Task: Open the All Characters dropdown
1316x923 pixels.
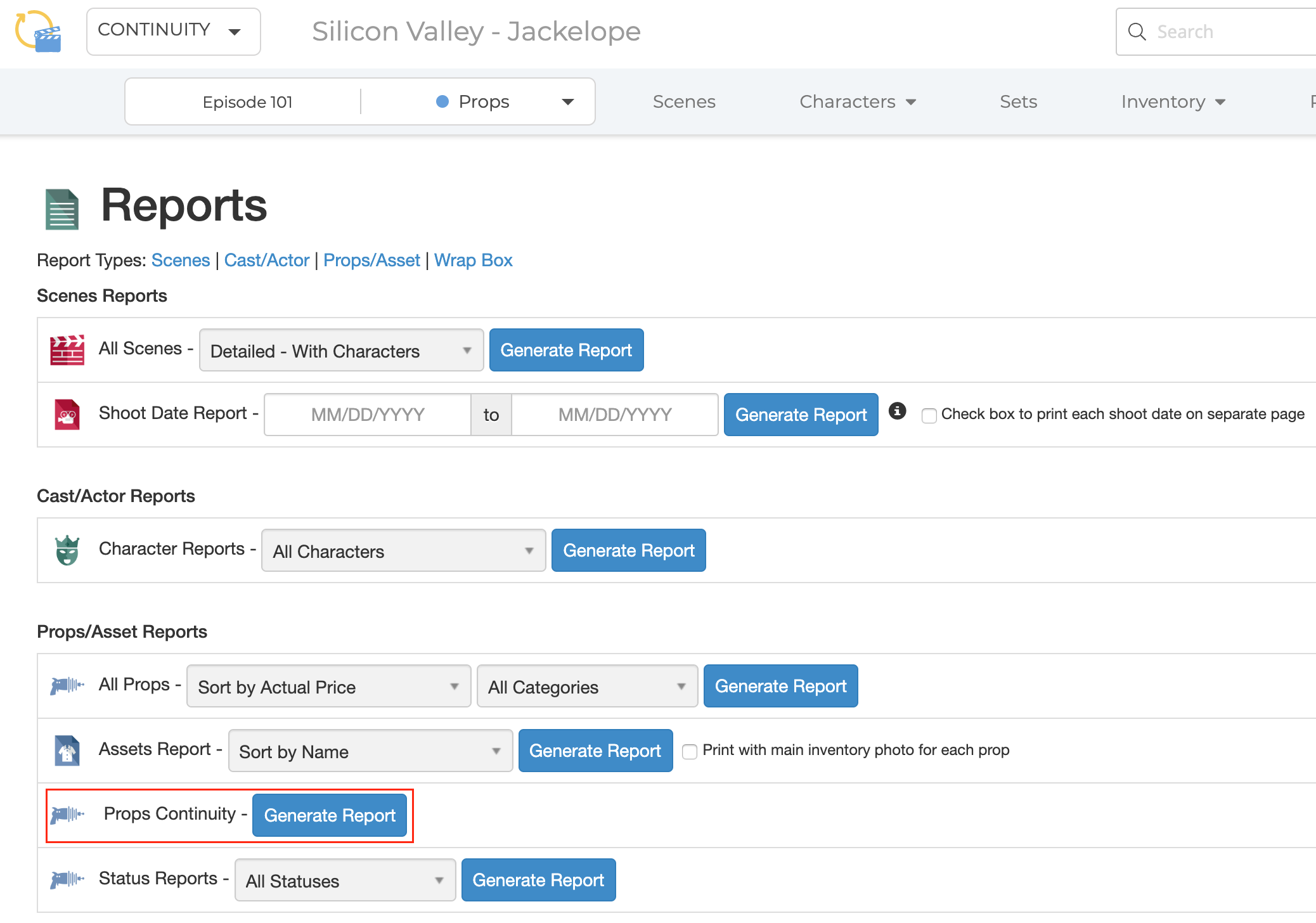Action: 404,550
